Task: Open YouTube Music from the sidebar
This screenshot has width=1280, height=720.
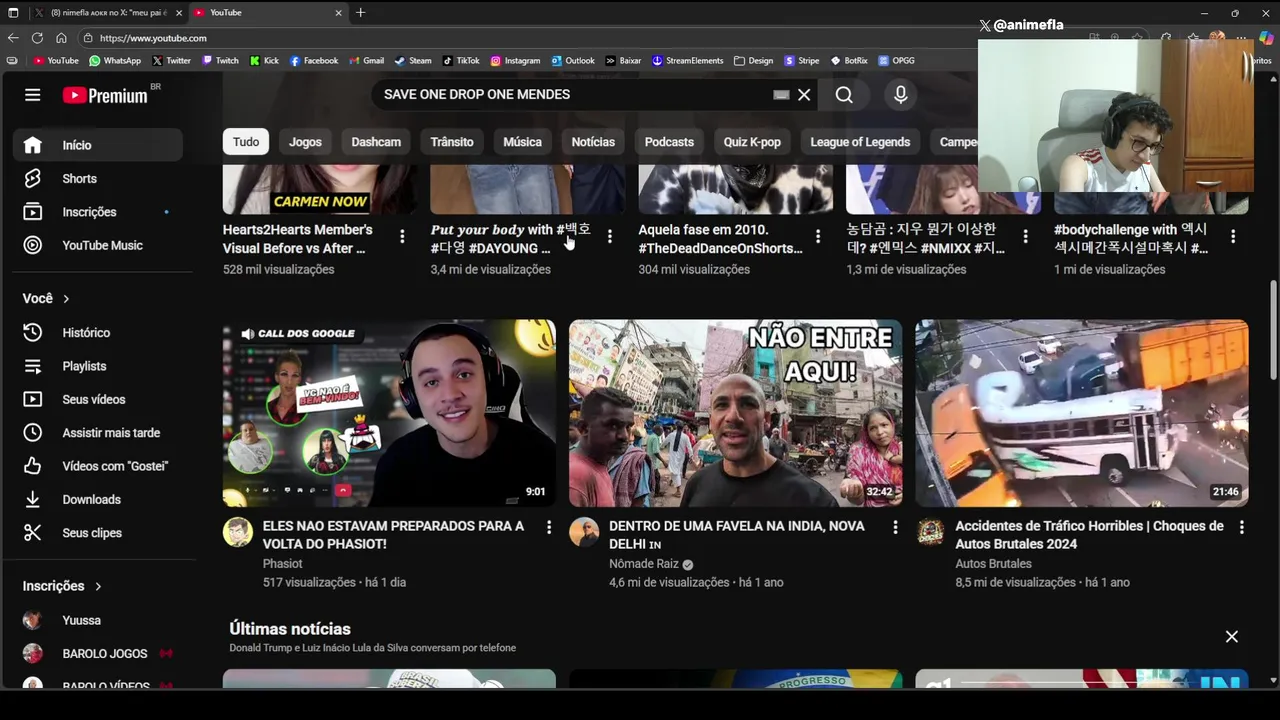Action: tap(97, 245)
